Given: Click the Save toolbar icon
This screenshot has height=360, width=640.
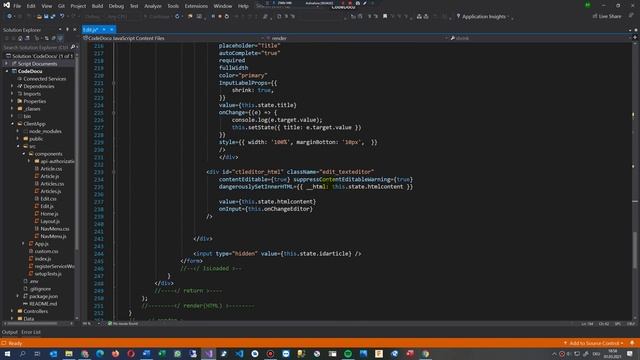Looking at the screenshot, I should [x=46, y=16].
